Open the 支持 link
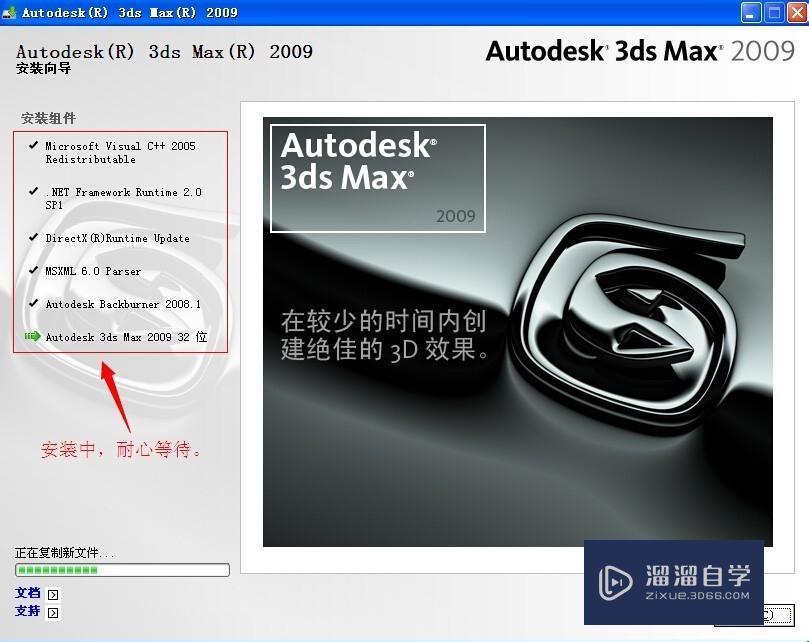 coord(25,612)
